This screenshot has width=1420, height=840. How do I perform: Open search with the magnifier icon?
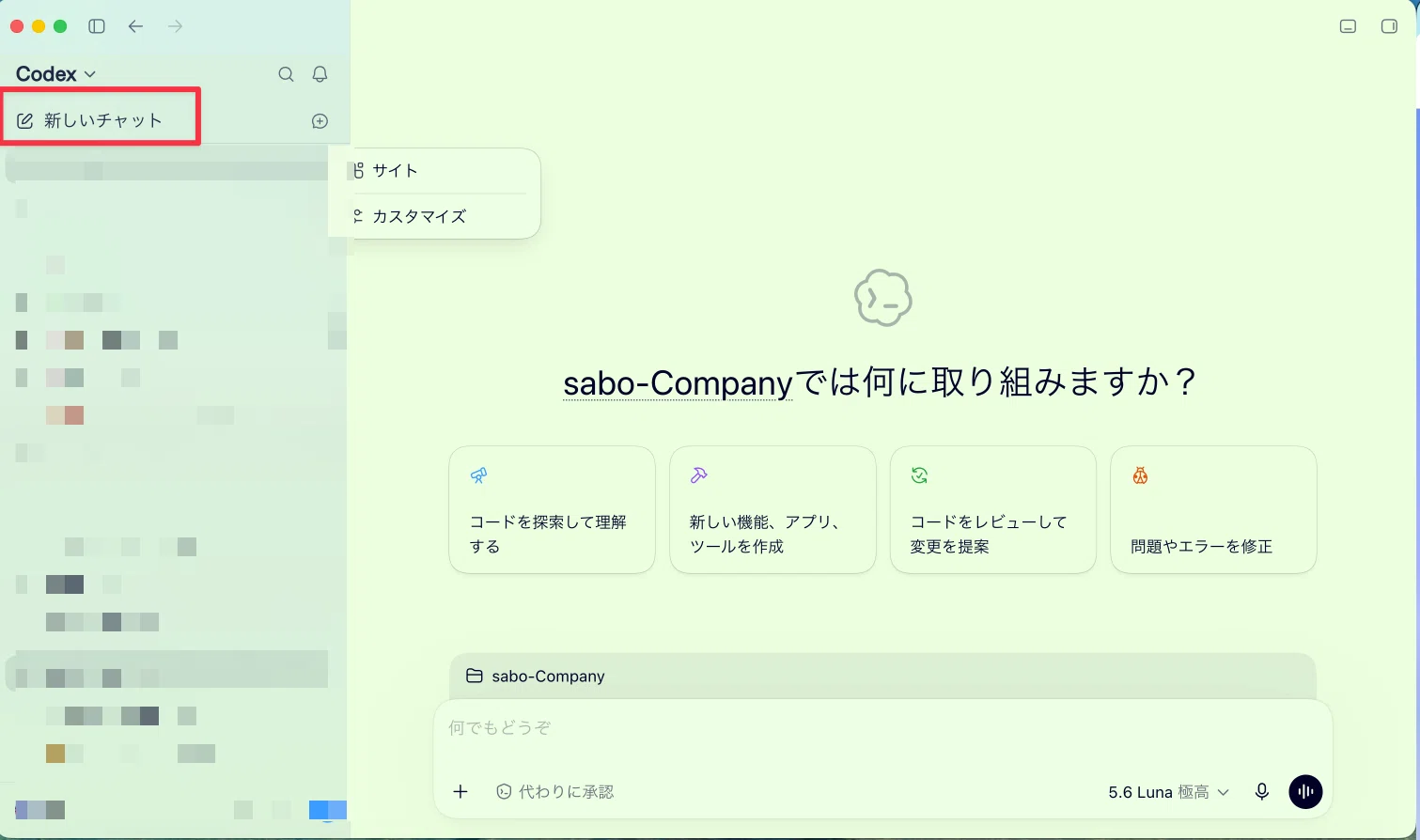tap(287, 74)
